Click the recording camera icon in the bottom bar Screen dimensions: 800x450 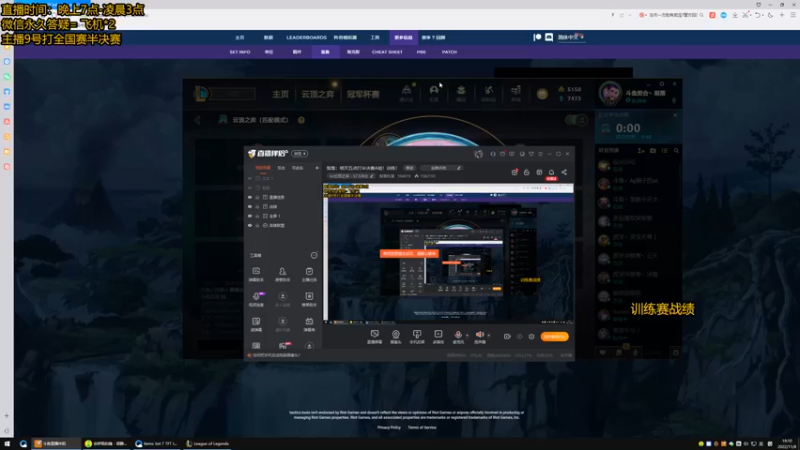pos(507,337)
